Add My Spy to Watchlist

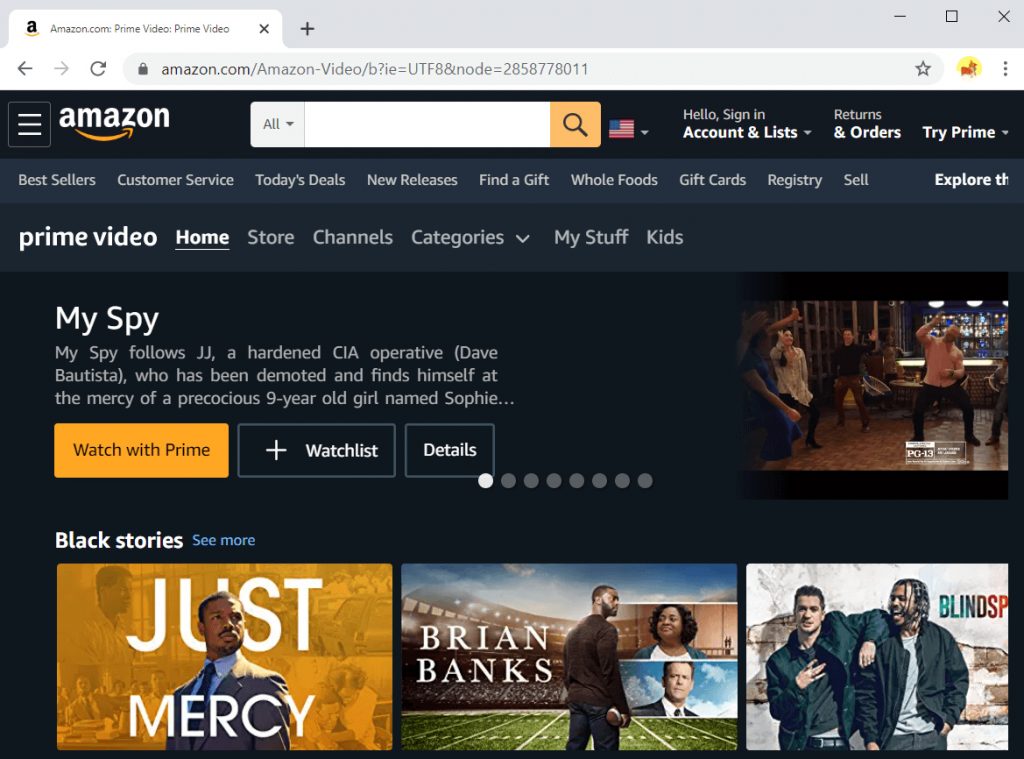317,450
